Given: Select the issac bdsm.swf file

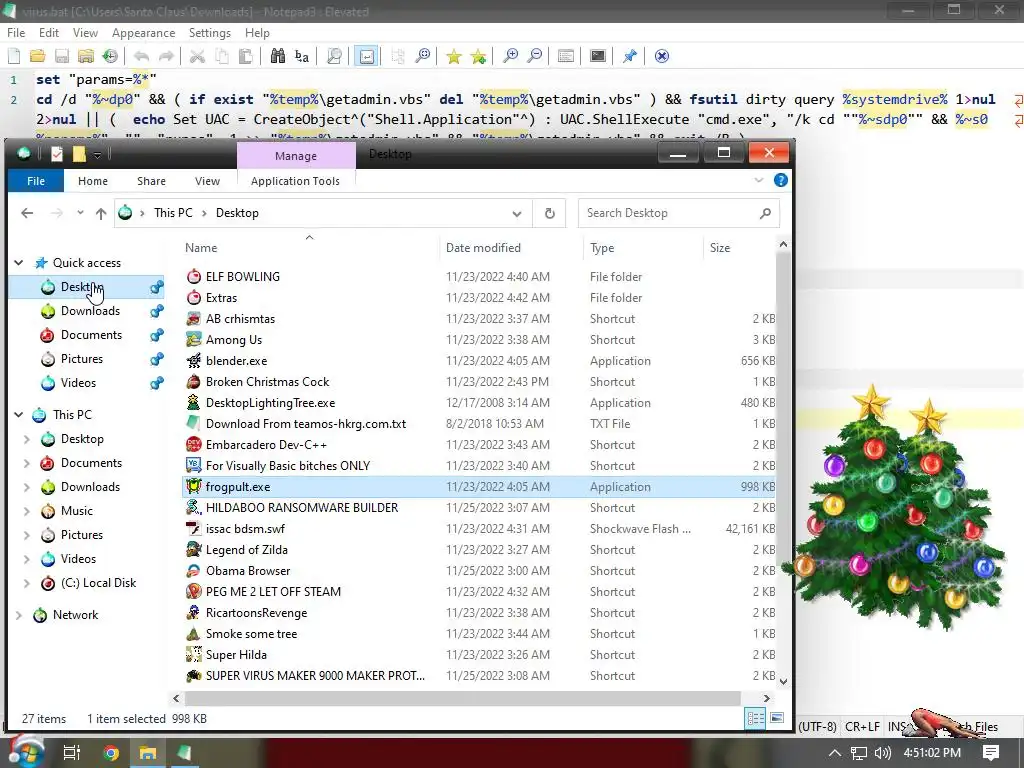Looking at the screenshot, I should 478,529.
